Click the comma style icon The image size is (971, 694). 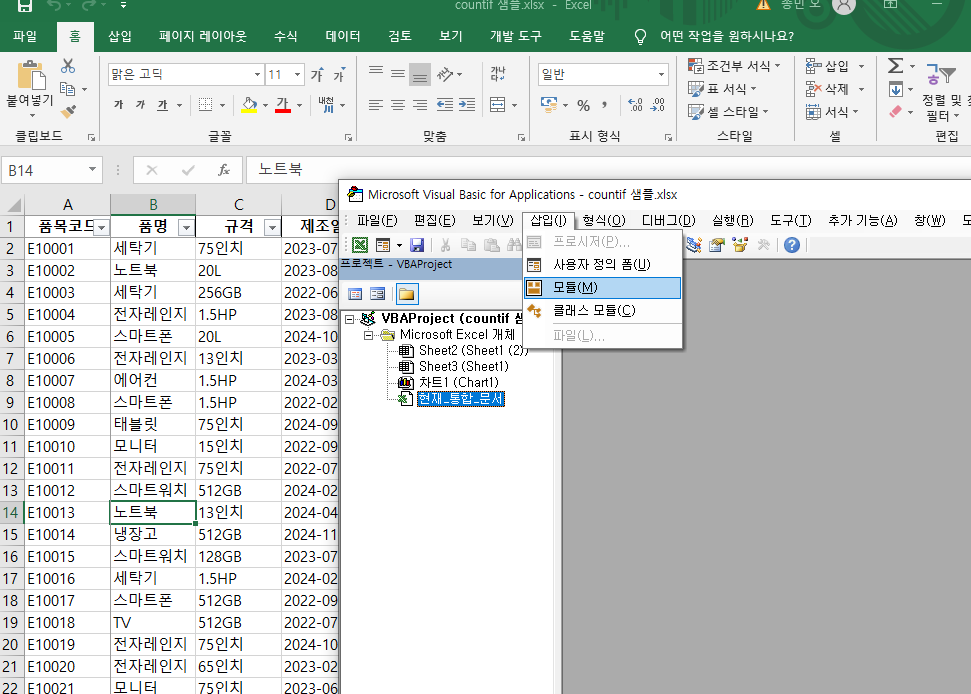(x=605, y=105)
